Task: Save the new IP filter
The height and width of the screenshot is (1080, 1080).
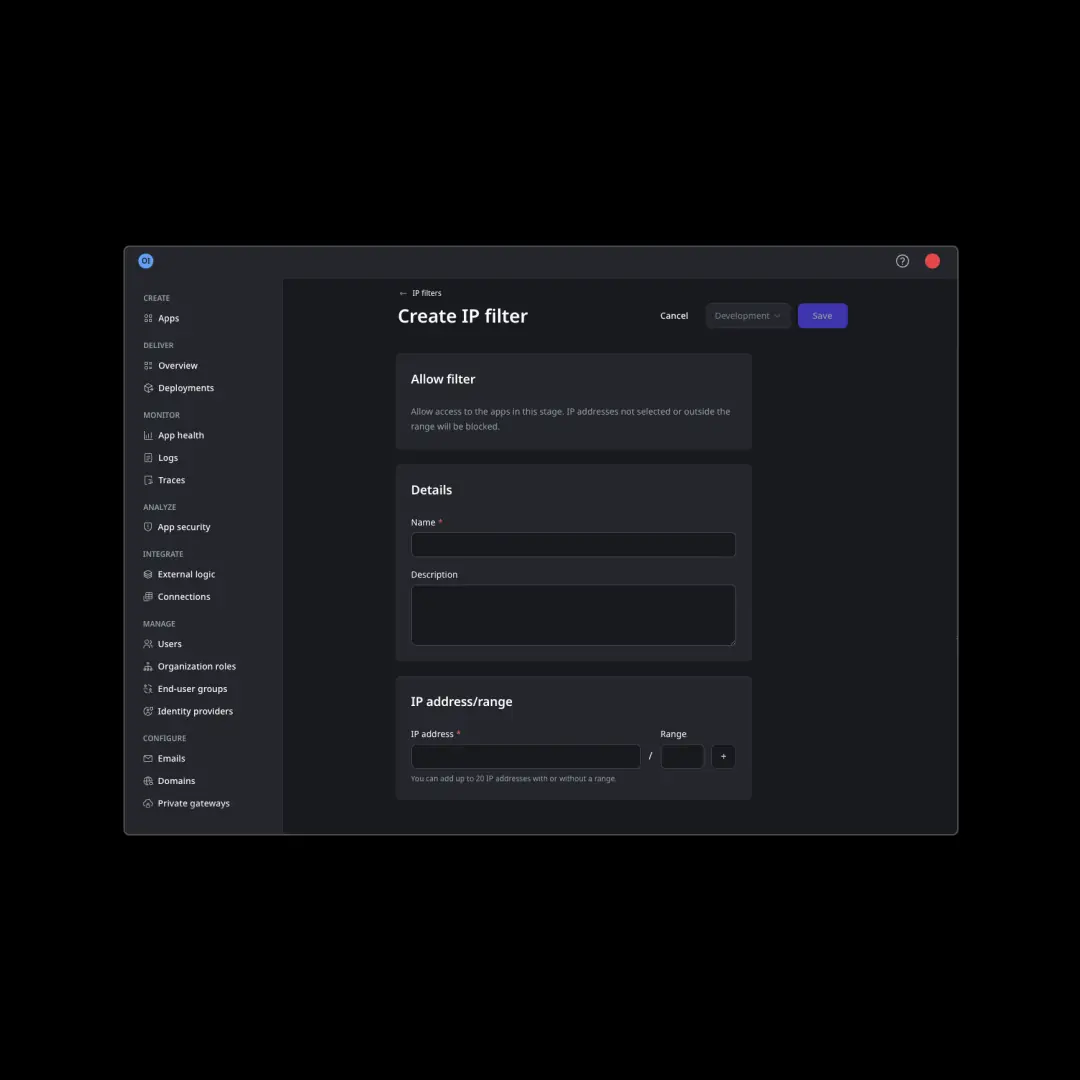Action: click(822, 315)
